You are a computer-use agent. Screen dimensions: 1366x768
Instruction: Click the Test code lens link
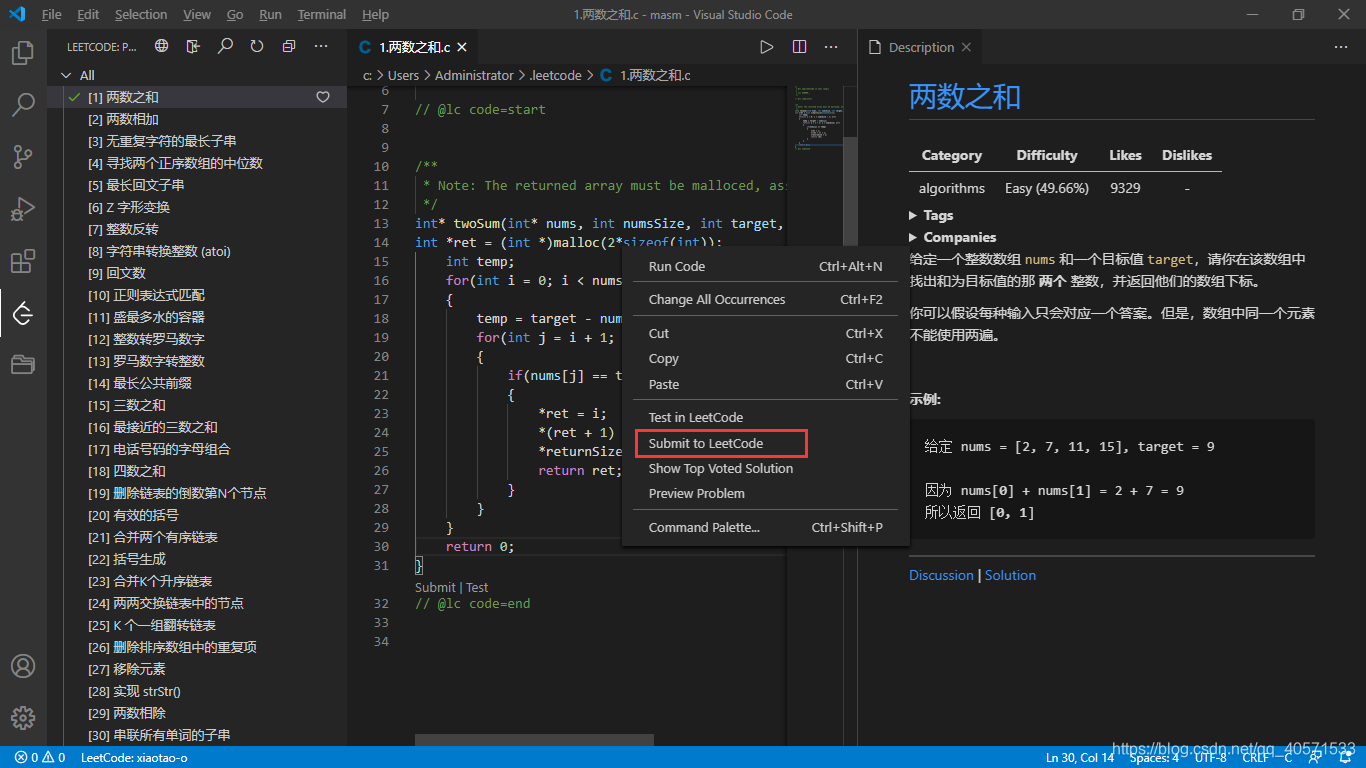pos(477,587)
